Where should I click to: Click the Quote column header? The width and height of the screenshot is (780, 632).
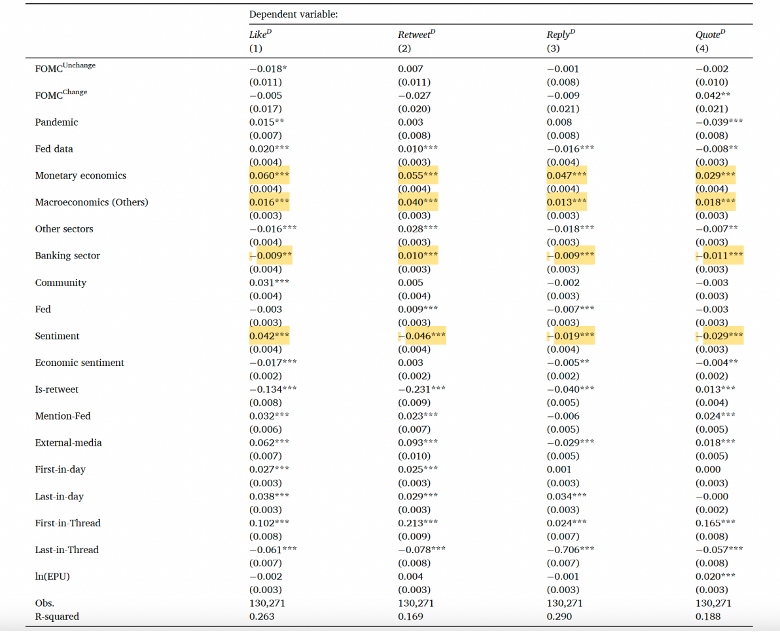tap(708, 35)
